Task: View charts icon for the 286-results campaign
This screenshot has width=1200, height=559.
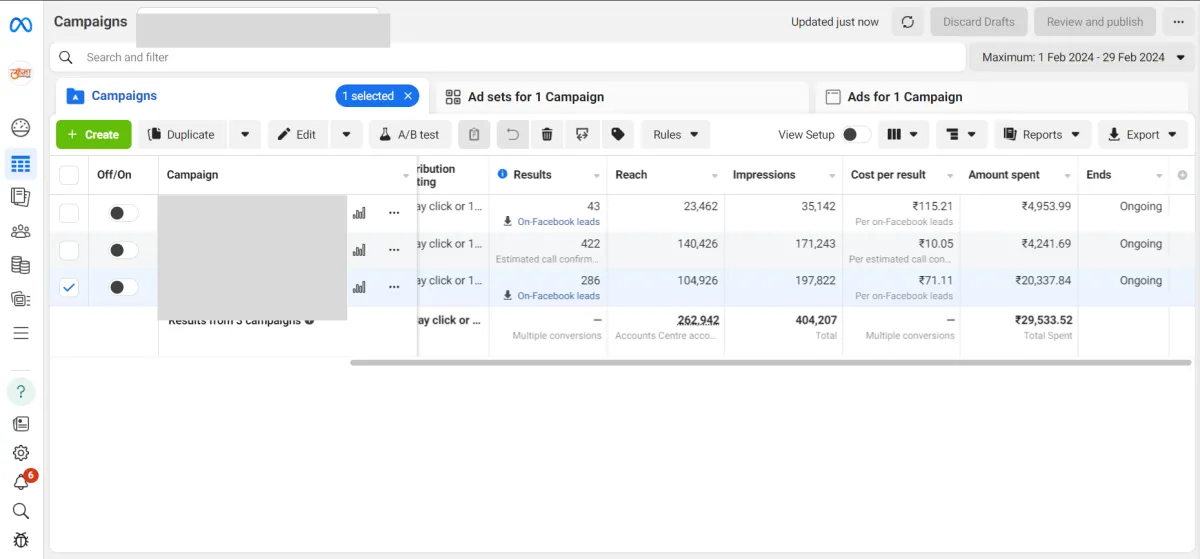Action: [359, 287]
